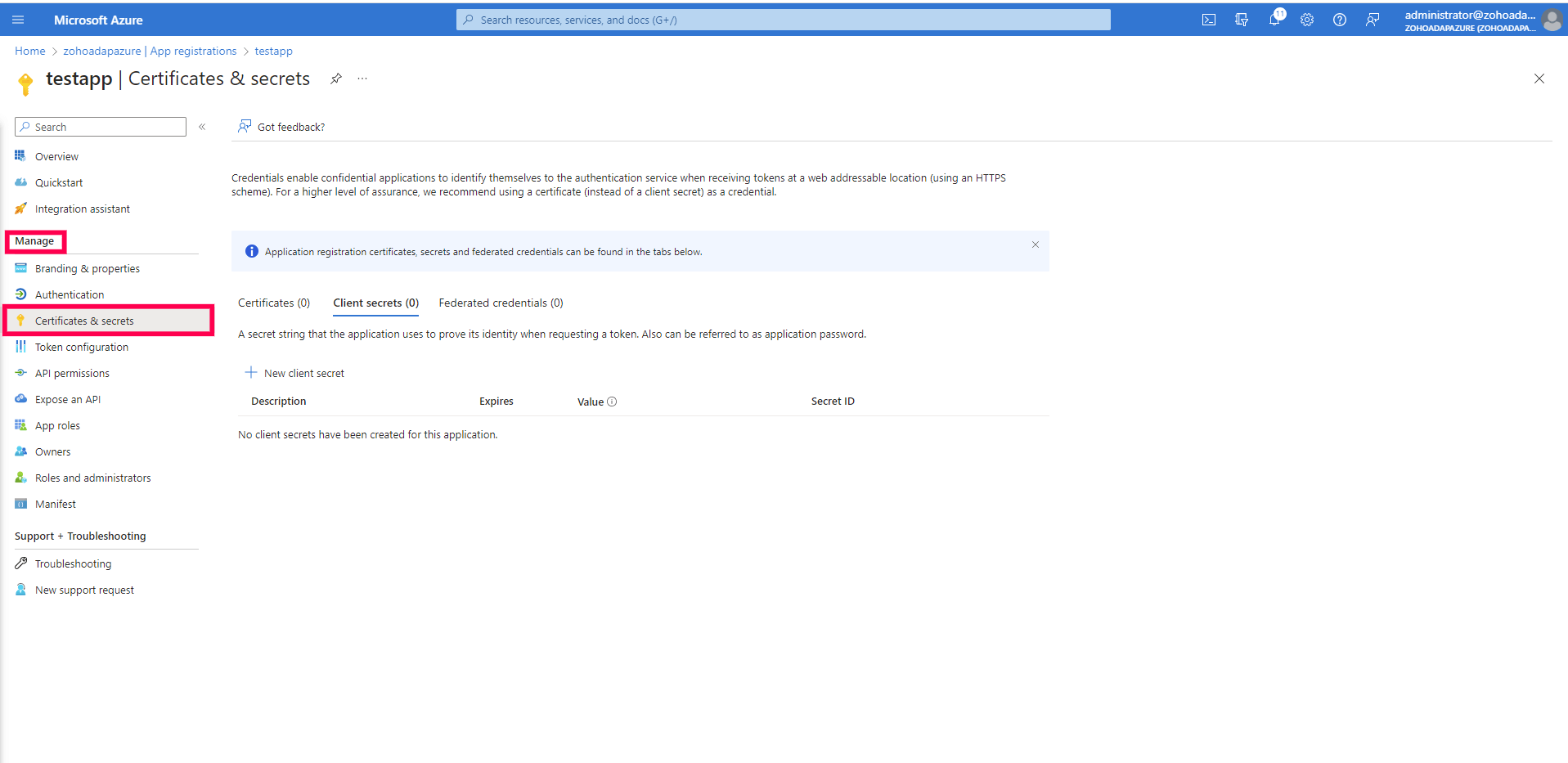Open the Federated credentials (0) tab
This screenshot has width=1568, height=763.
coord(501,303)
